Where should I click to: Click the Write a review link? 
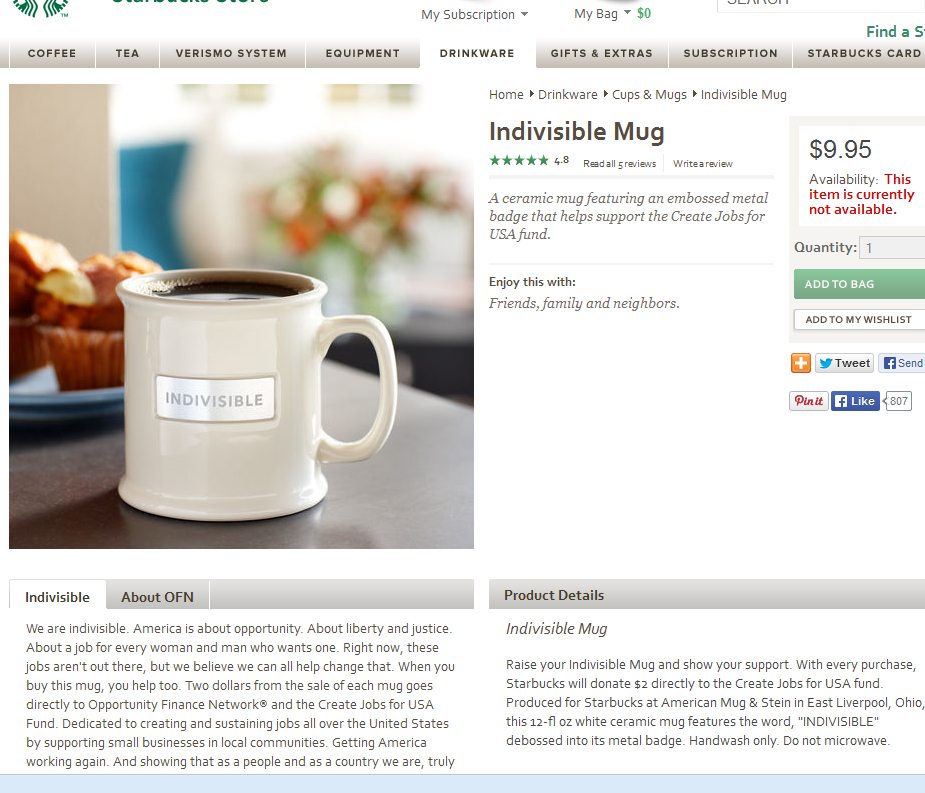[703, 163]
